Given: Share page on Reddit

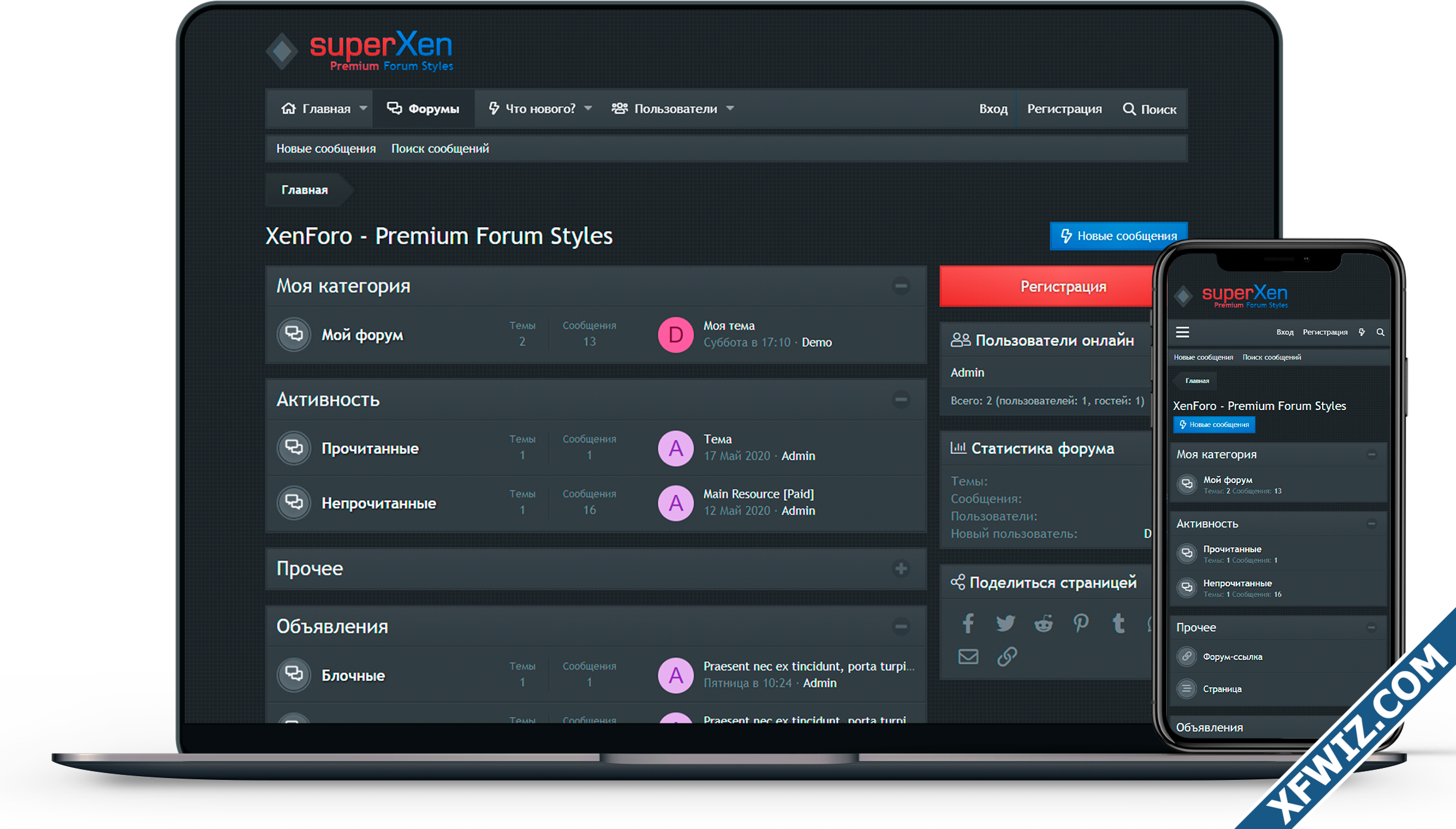Looking at the screenshot, I should click(1044, 623).
